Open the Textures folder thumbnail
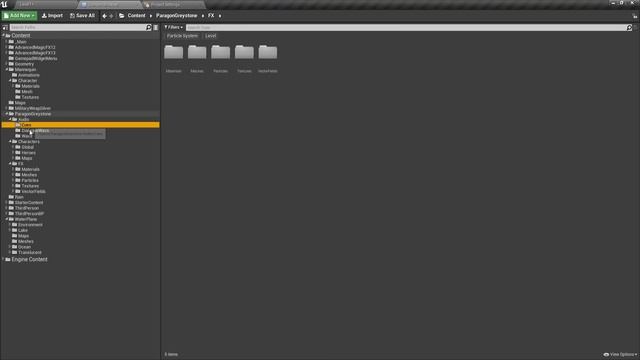 pyautogui.click(x=244, y=52)
